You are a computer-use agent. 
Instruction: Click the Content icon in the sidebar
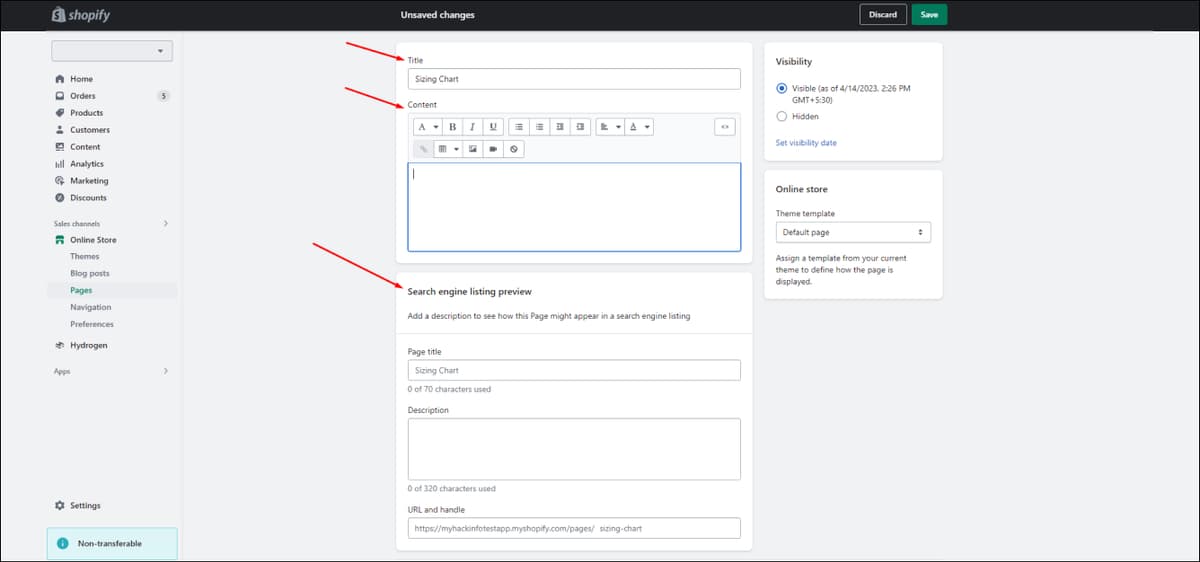[x=60, y=147]
